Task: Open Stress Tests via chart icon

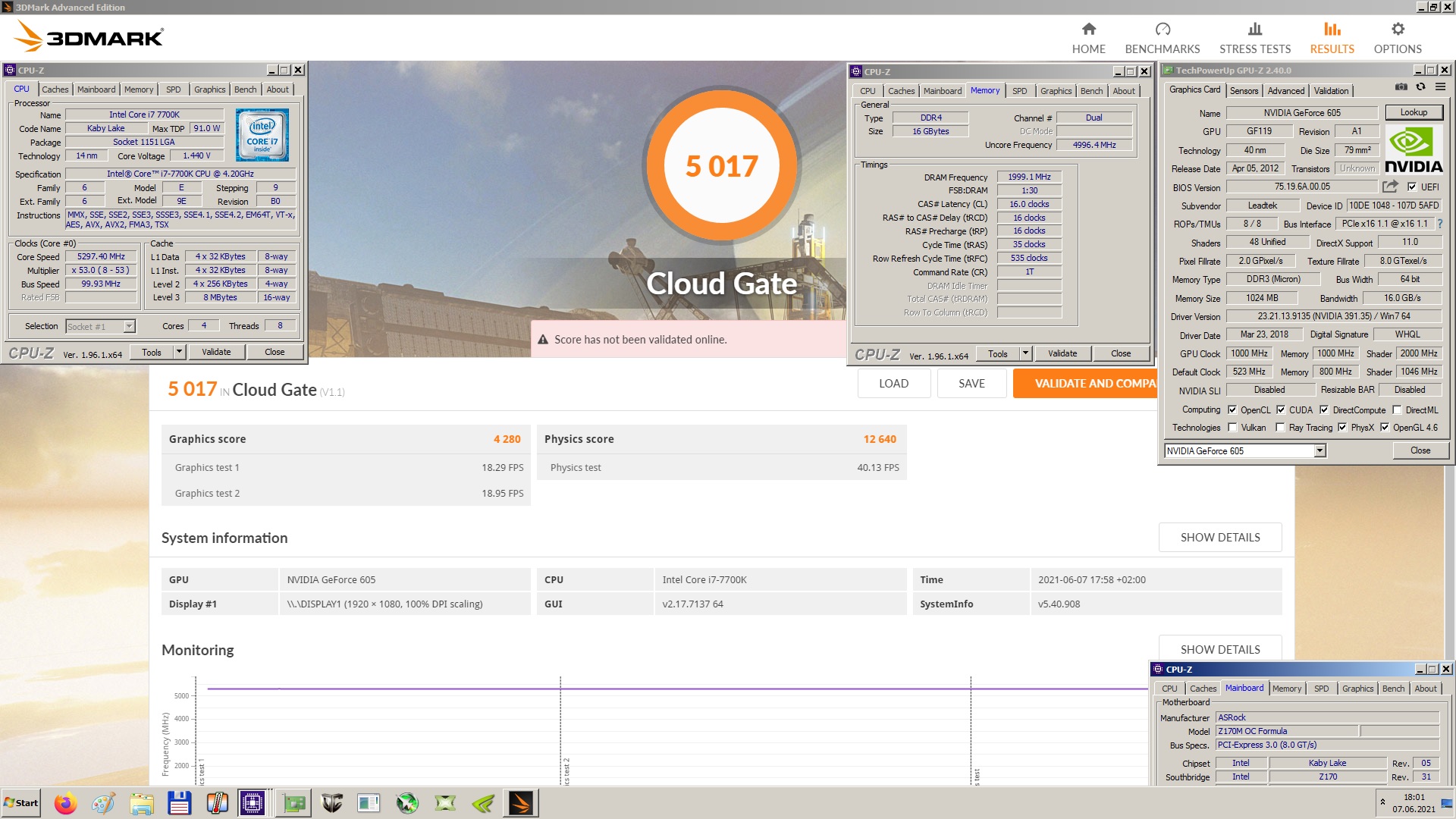Action: point(1255,30)
